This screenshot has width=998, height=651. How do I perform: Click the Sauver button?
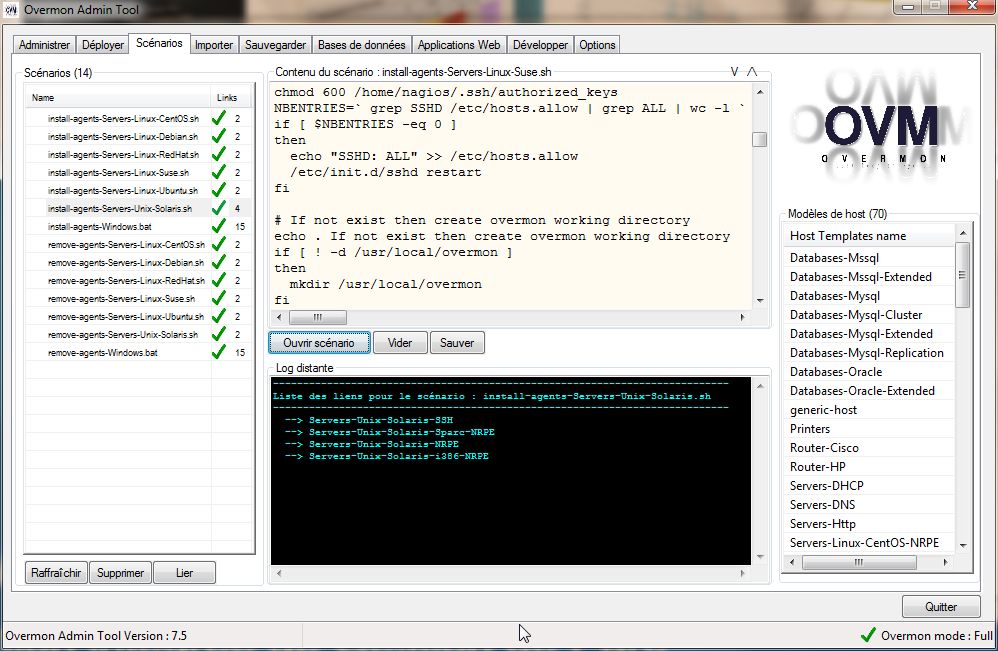(x=457, y=343)
